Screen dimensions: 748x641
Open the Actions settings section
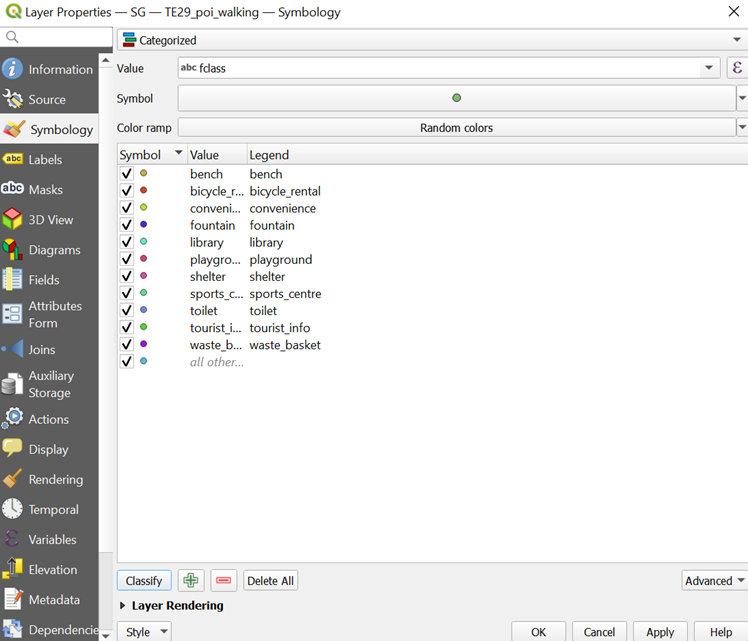coord(50,420)
